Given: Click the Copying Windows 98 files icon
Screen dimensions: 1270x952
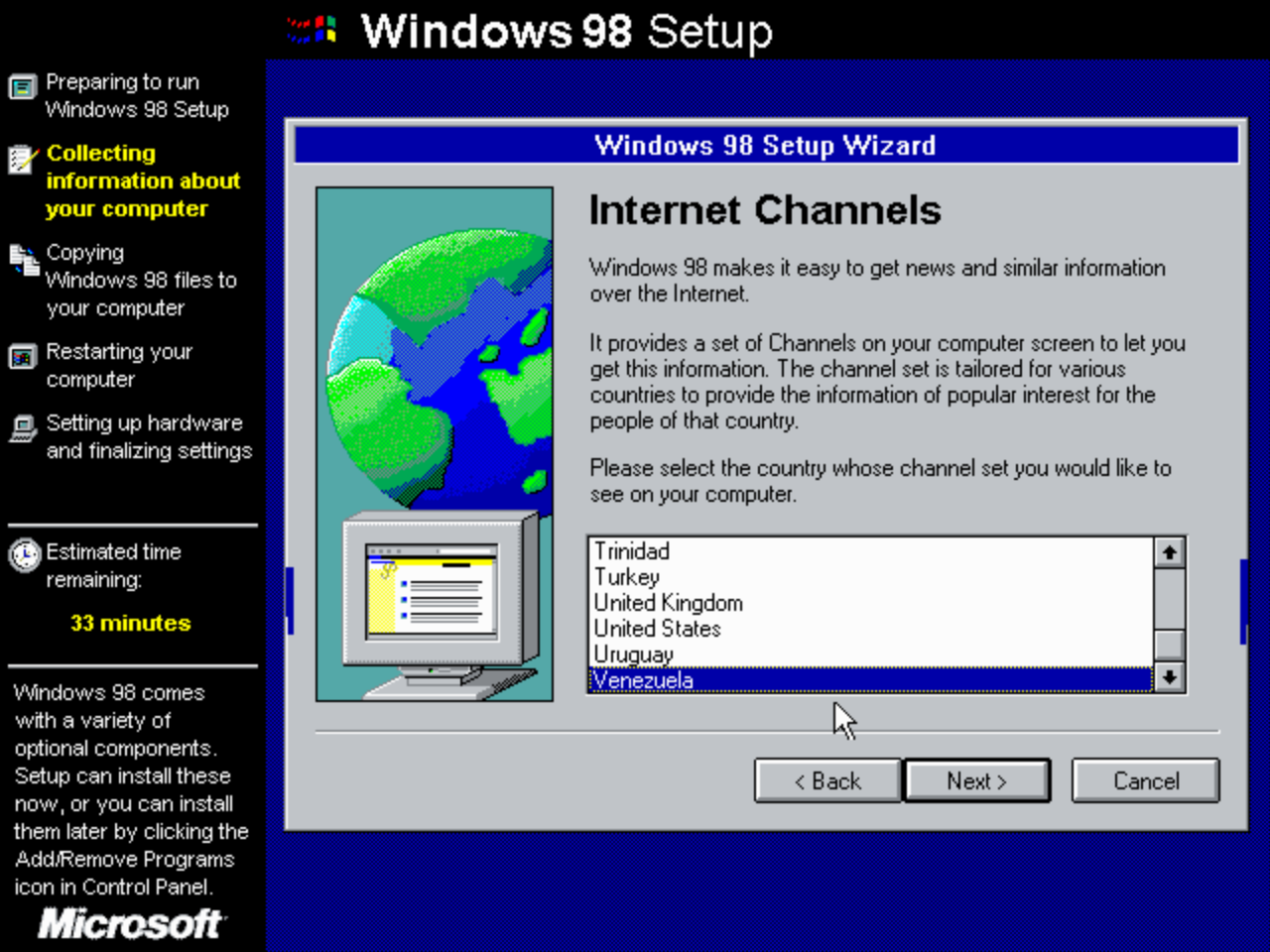Looking at the screenshot, I should 21,258.
